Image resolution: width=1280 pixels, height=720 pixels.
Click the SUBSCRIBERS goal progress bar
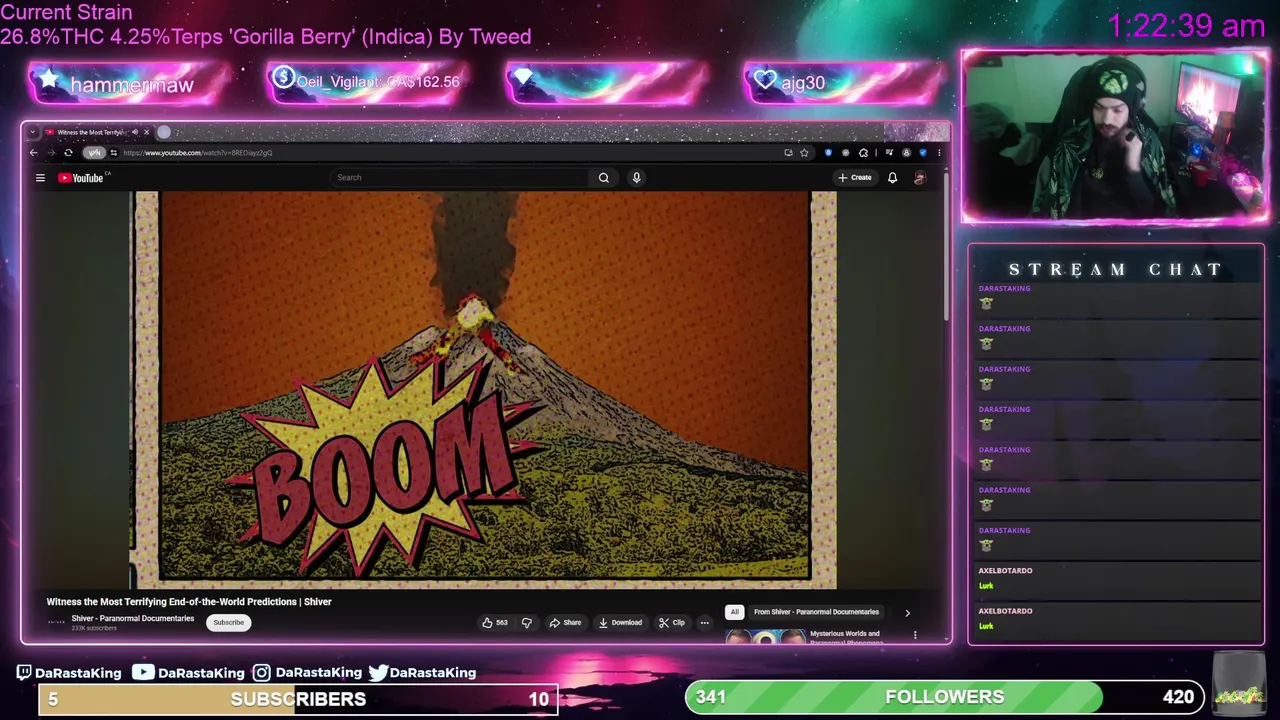coord(297,699)
